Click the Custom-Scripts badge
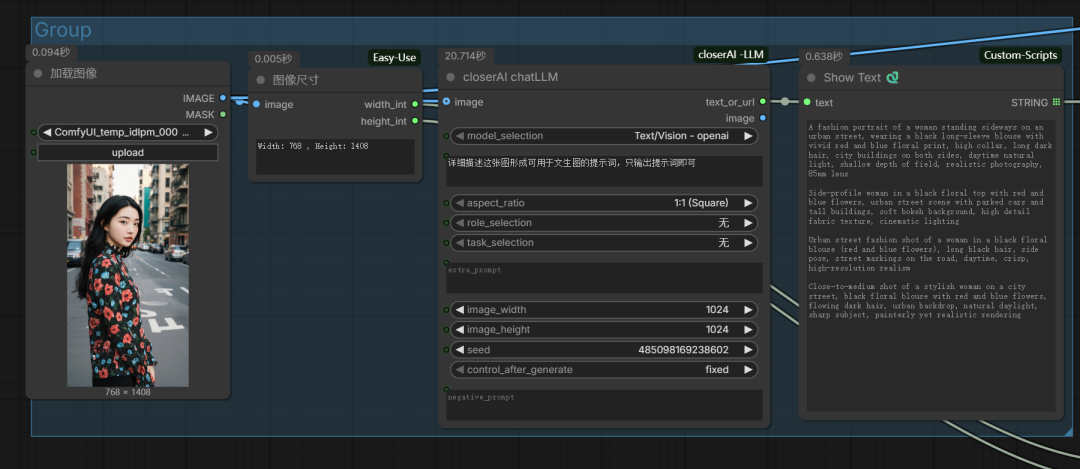 pos(1021,55)
